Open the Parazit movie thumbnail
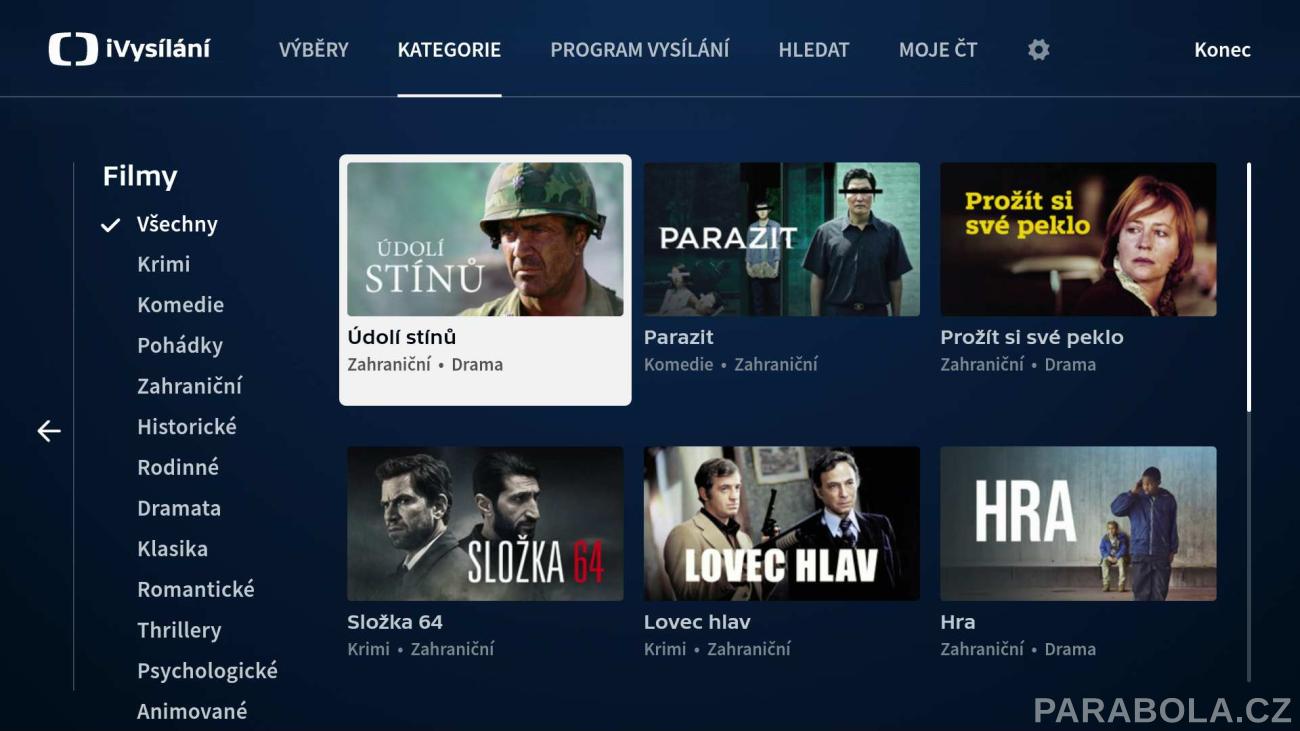Image resolution: width=1300 pixels, height=731 pixels. (x=782, y=239)
